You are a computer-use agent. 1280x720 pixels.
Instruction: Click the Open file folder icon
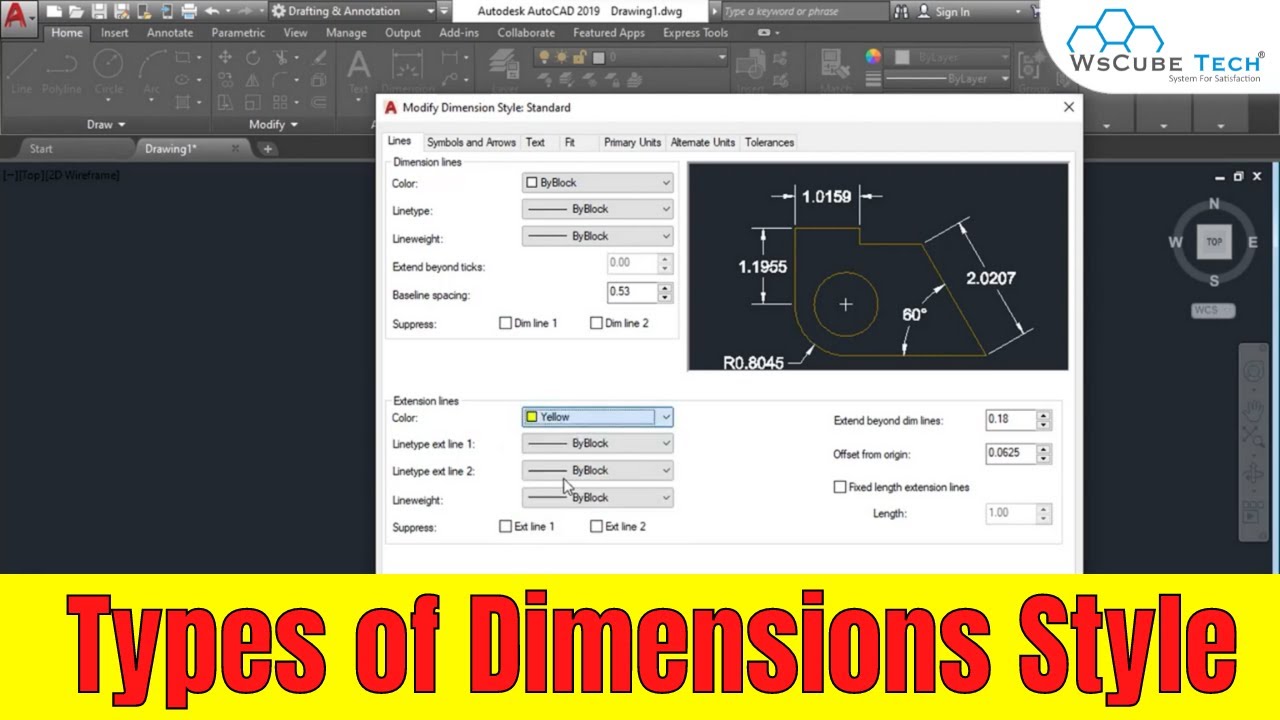(76, 12)
